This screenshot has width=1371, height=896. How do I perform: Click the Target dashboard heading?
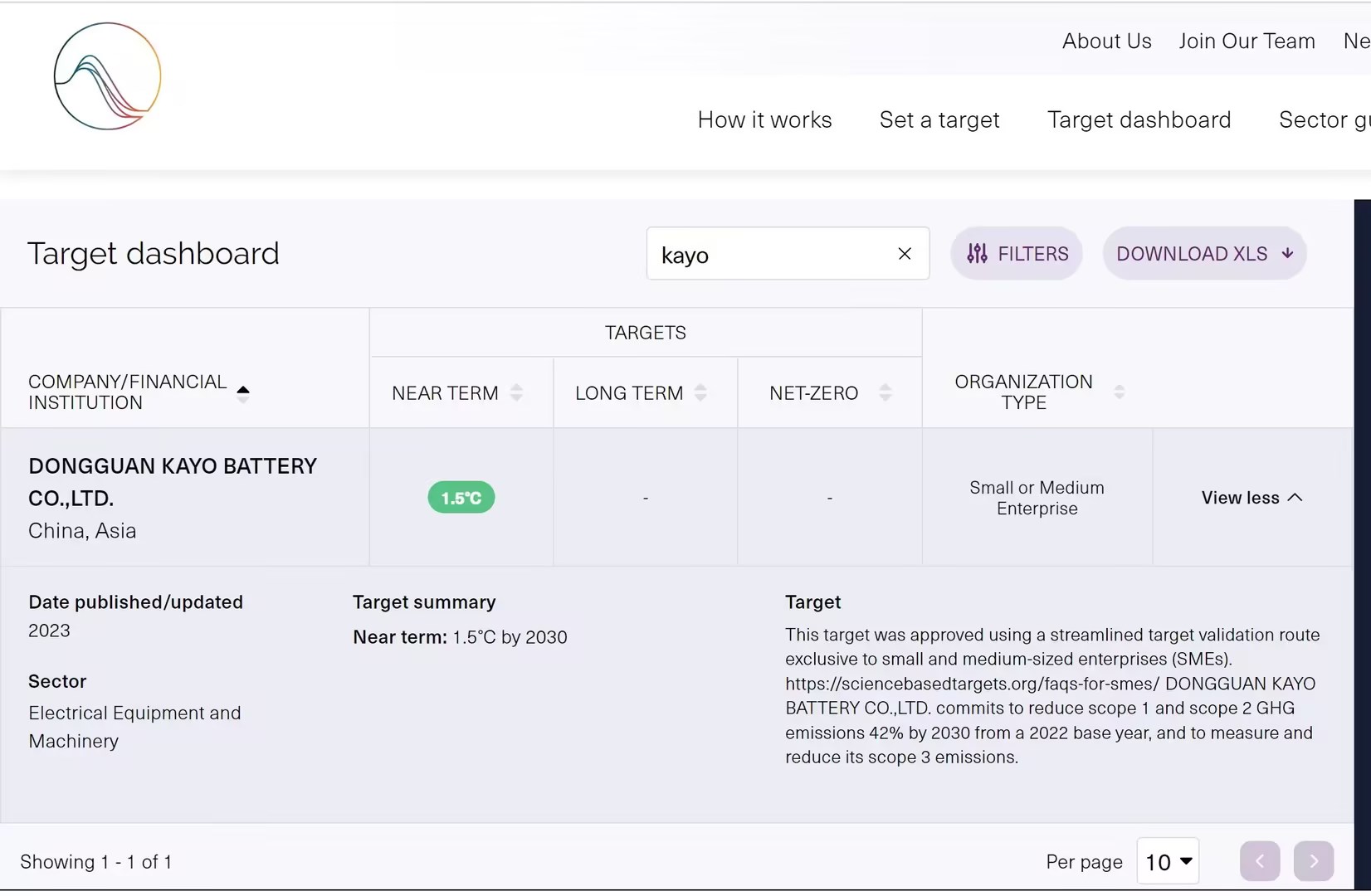click(x=154, y=254)
